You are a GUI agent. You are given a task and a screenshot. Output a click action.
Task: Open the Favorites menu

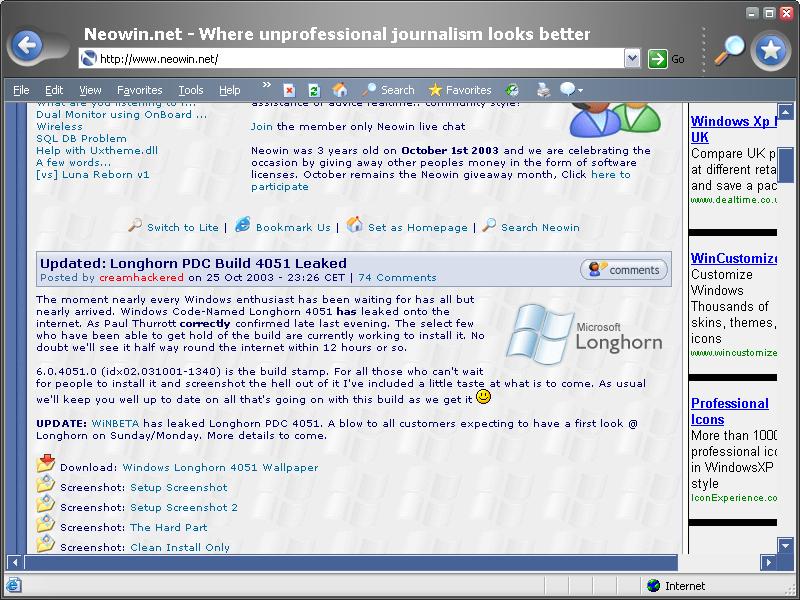pos(139,90)
